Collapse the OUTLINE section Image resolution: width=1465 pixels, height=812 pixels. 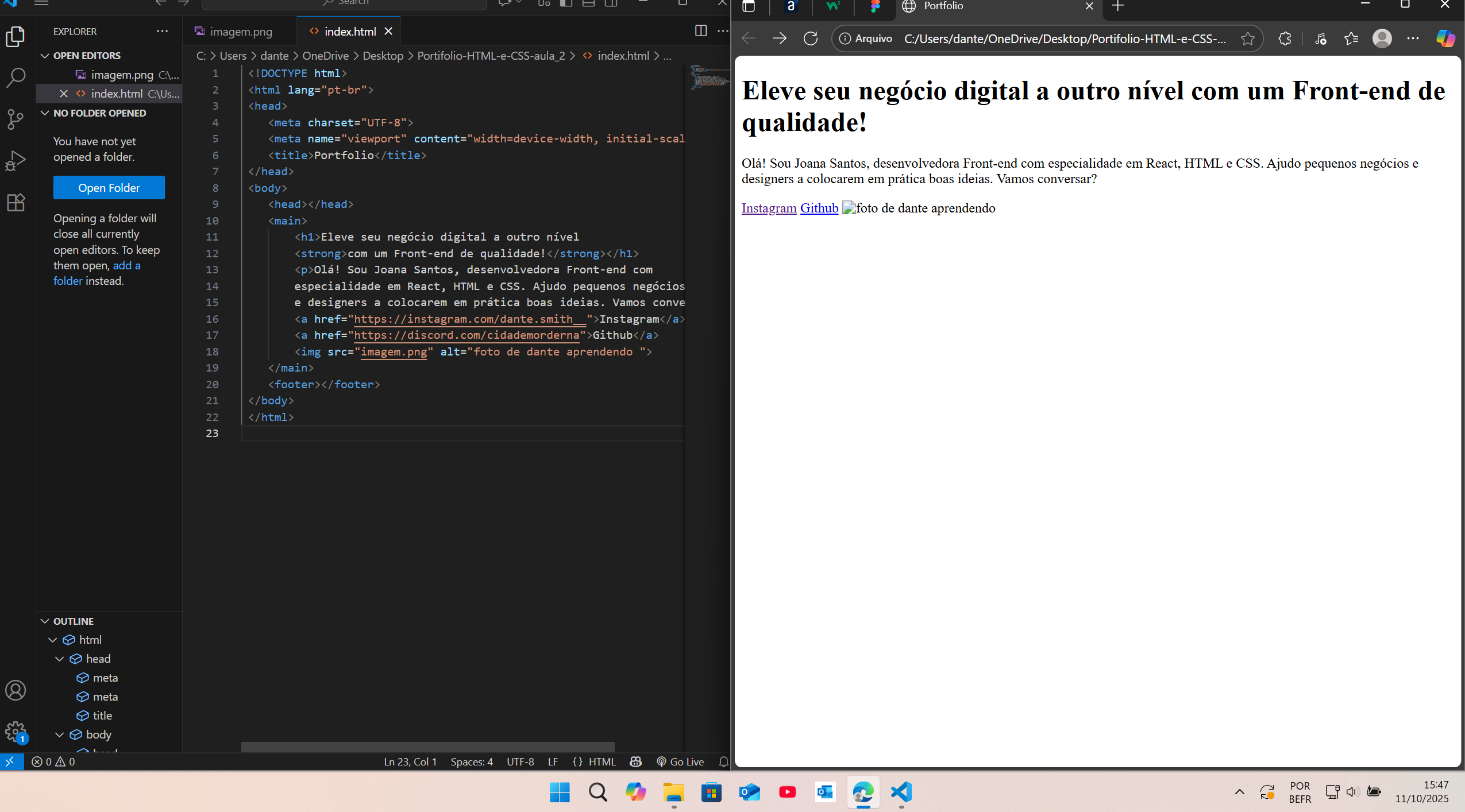(45, 621)
